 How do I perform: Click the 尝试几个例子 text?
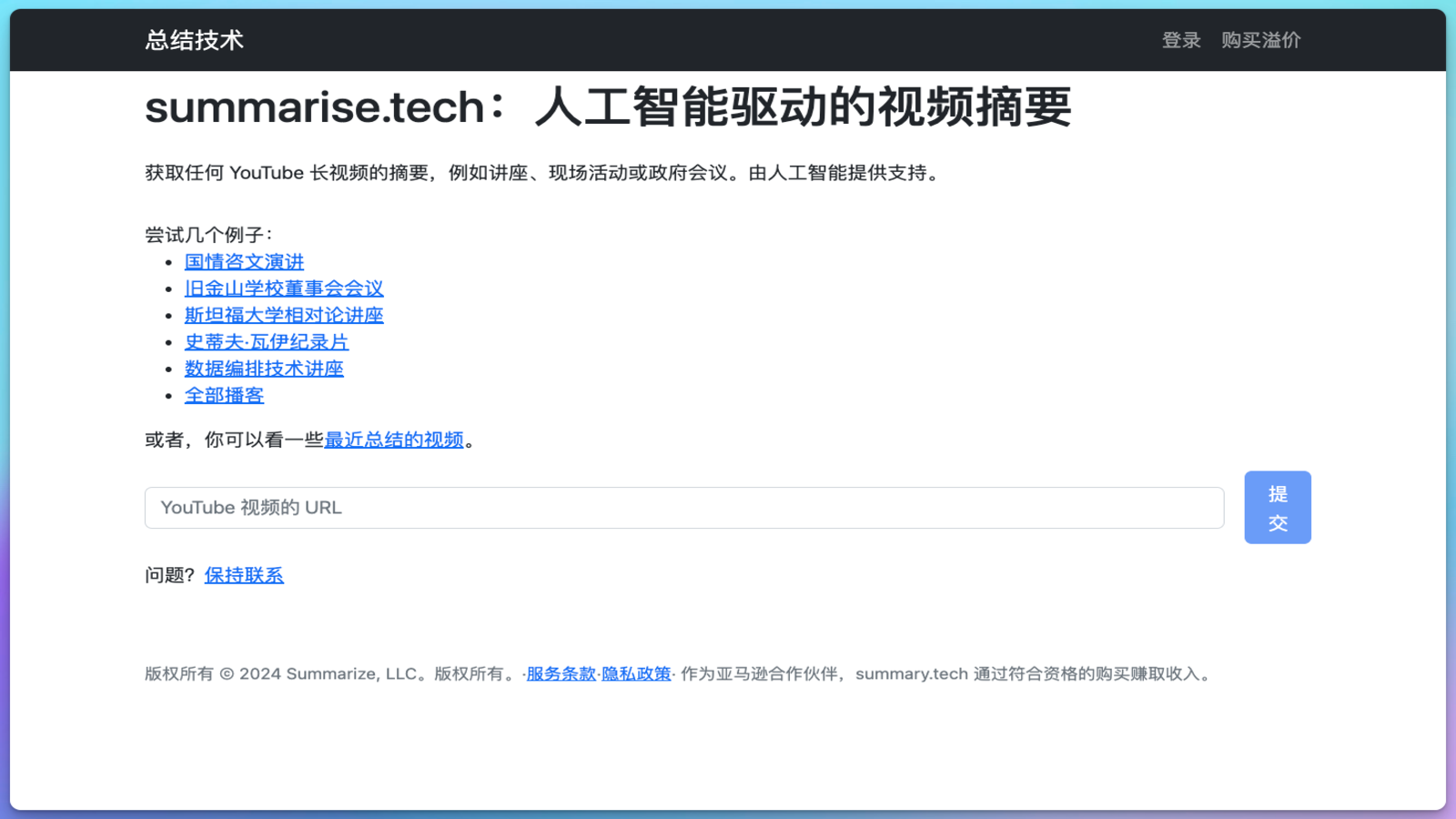tap(208, 235)
